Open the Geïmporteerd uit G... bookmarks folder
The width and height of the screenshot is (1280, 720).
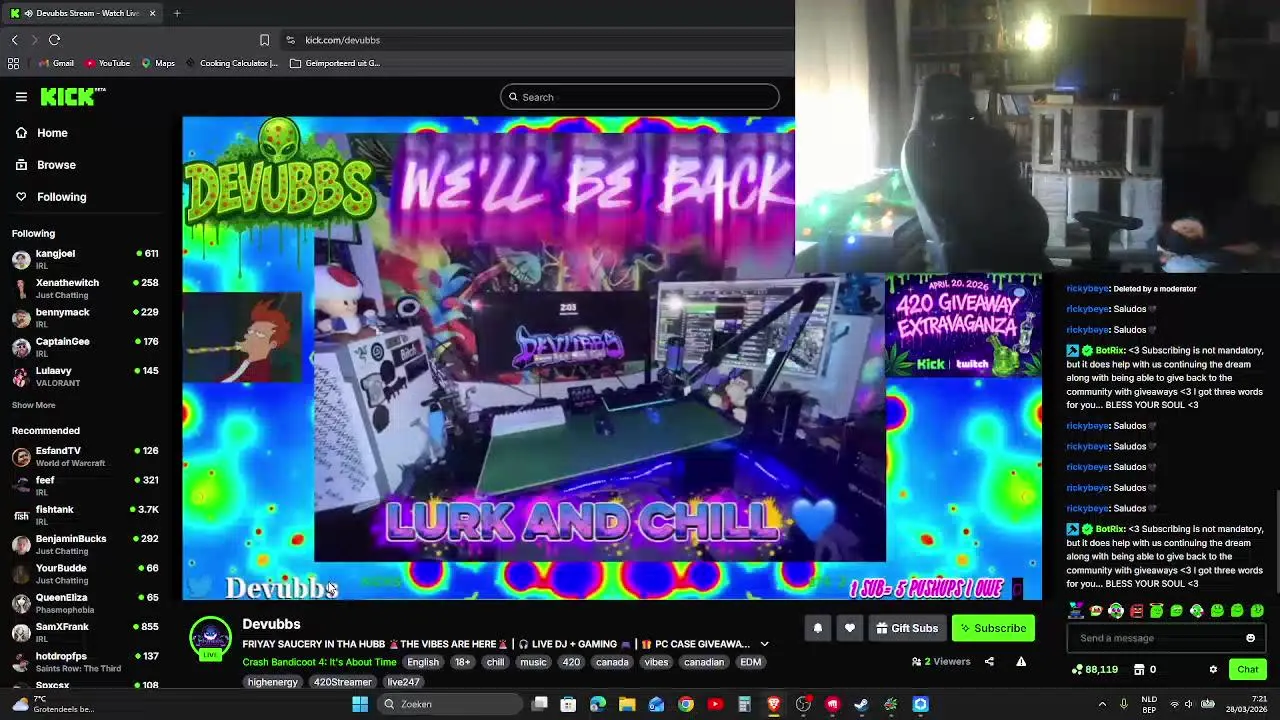[335, 63]
